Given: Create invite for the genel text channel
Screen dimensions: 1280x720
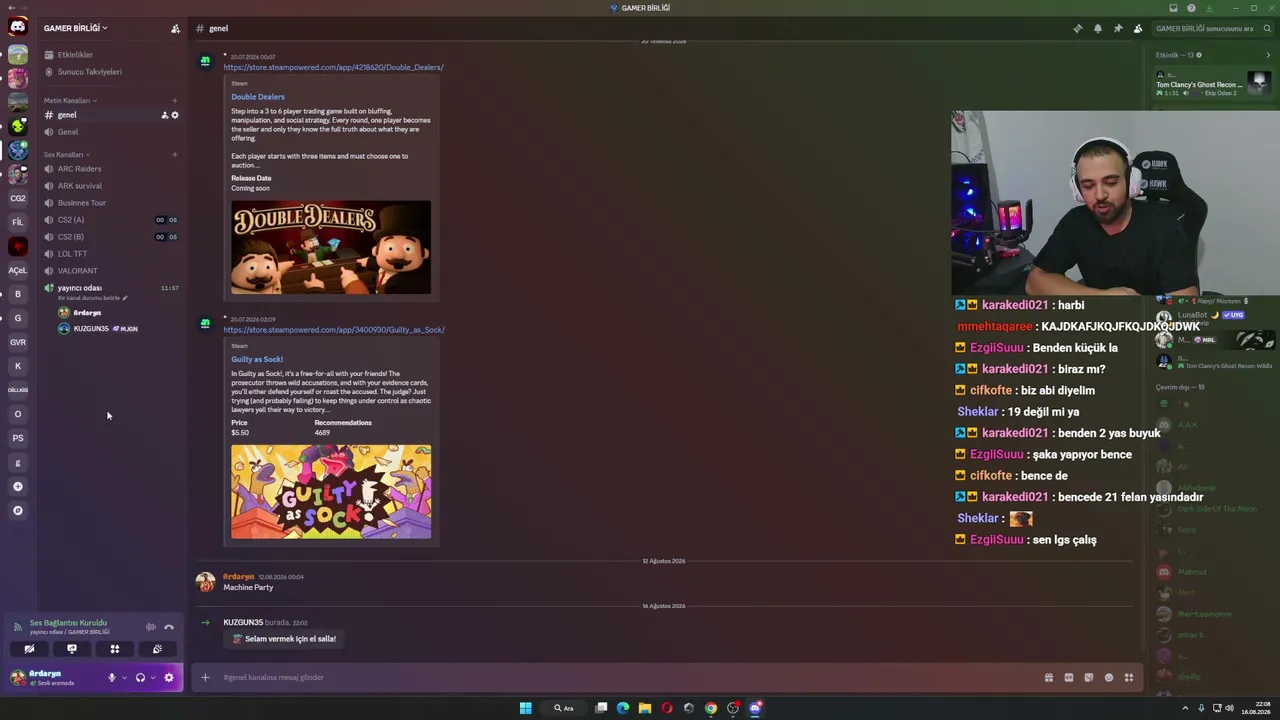Looking at the screenshot, I should point(165,115).
